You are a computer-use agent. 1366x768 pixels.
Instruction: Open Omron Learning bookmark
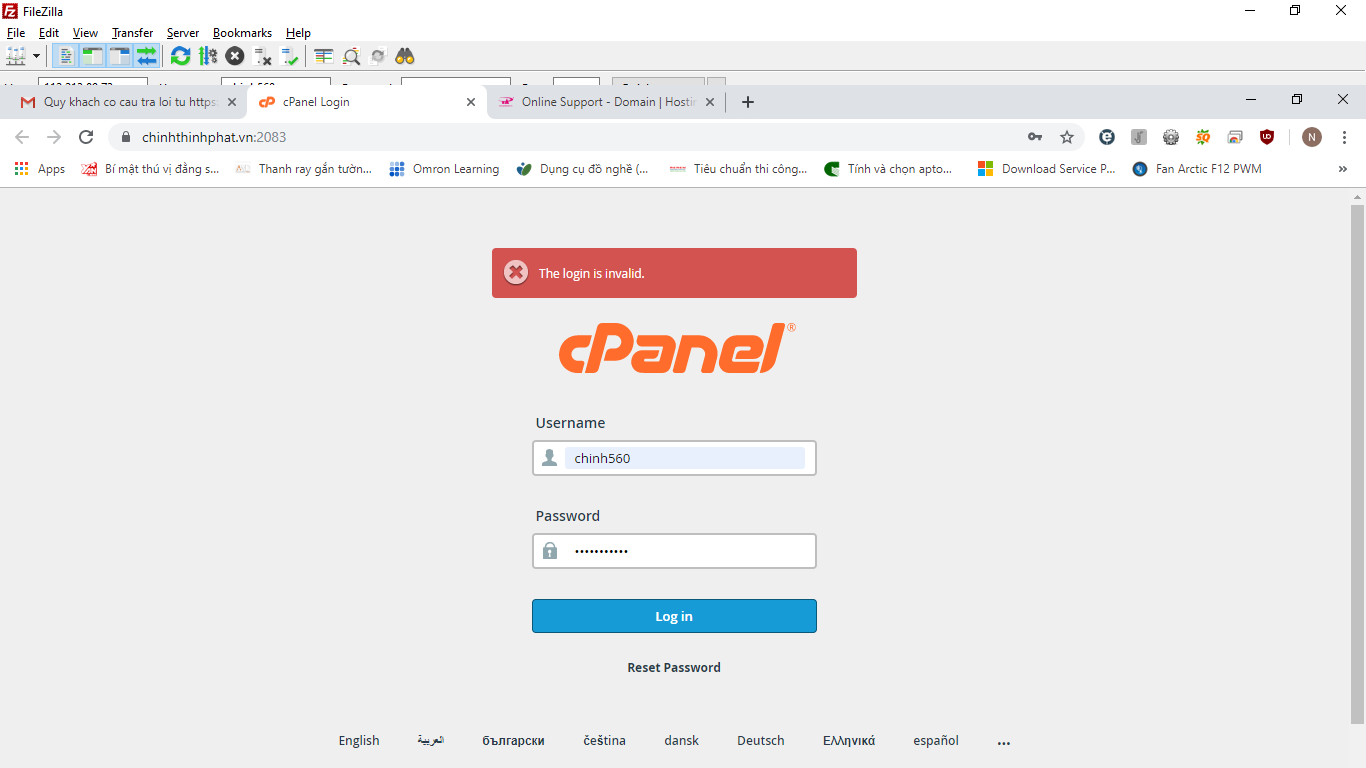pyautogui.click(x=444, y=169)
